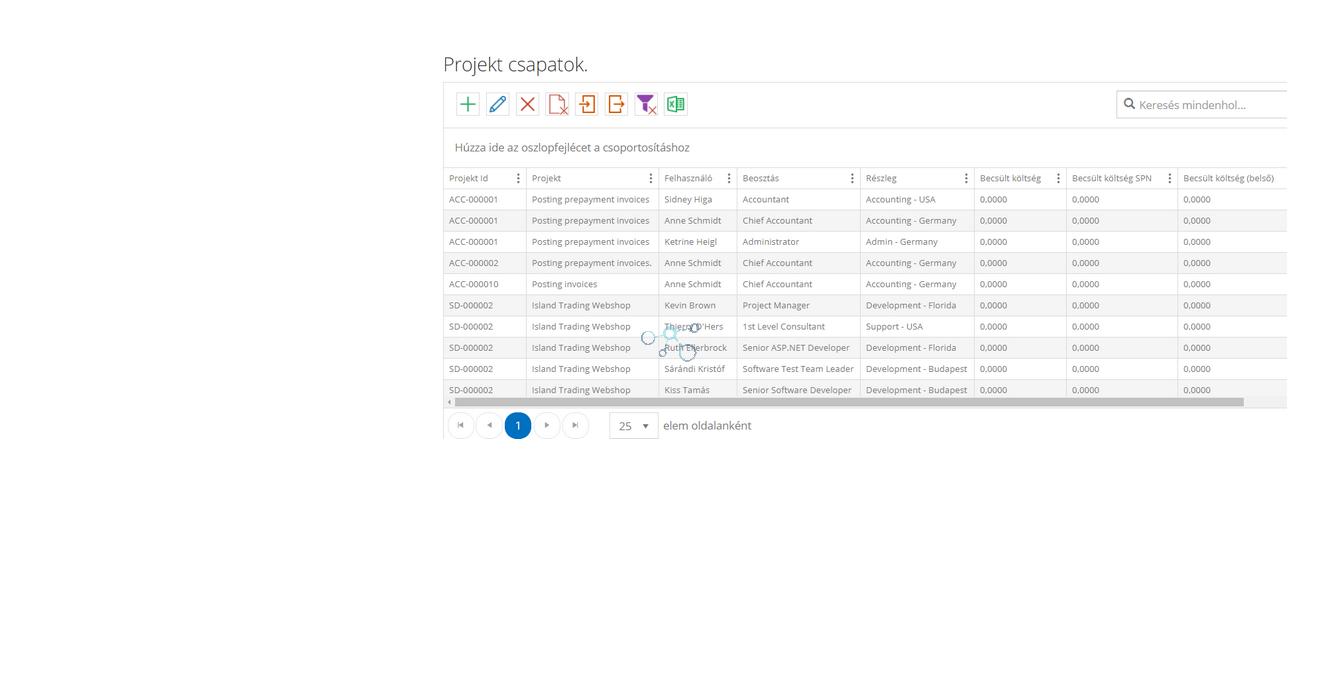
Task: Go to the next page arrow
Action: pyautogui.click(x=547, y=426)
